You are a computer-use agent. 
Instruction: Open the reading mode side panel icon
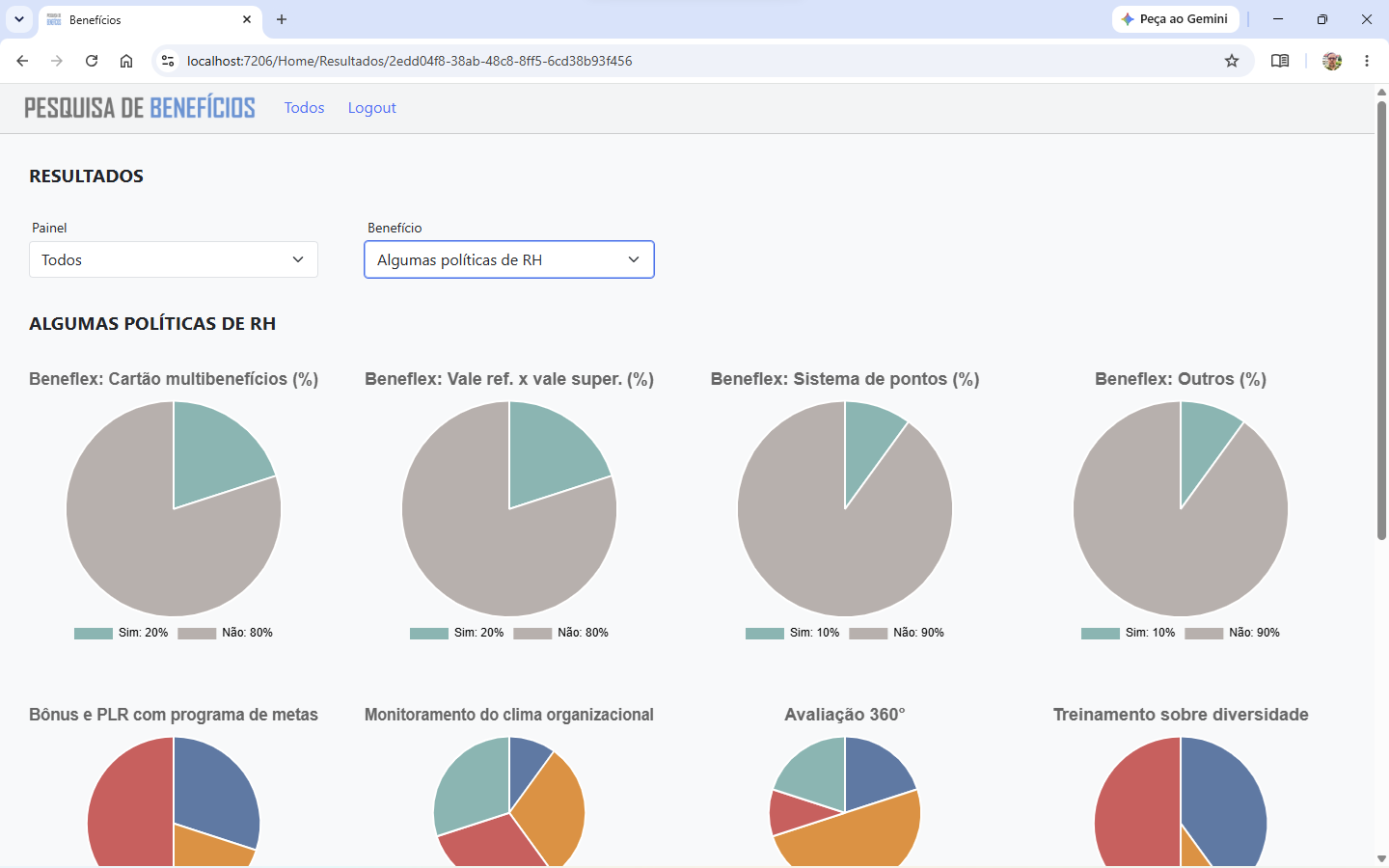(1280, 61)
